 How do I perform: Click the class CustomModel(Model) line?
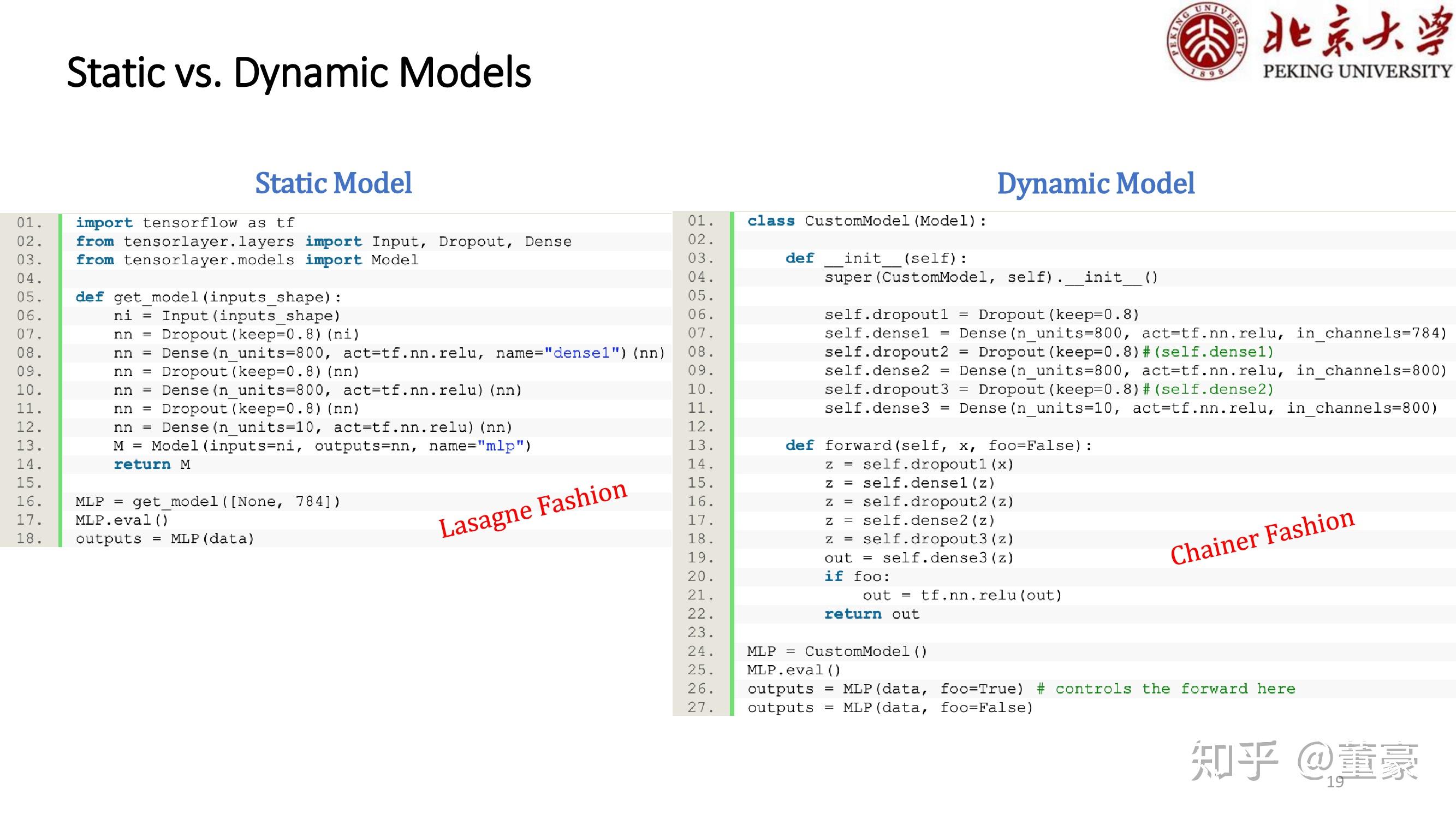[x=866, y=221]
